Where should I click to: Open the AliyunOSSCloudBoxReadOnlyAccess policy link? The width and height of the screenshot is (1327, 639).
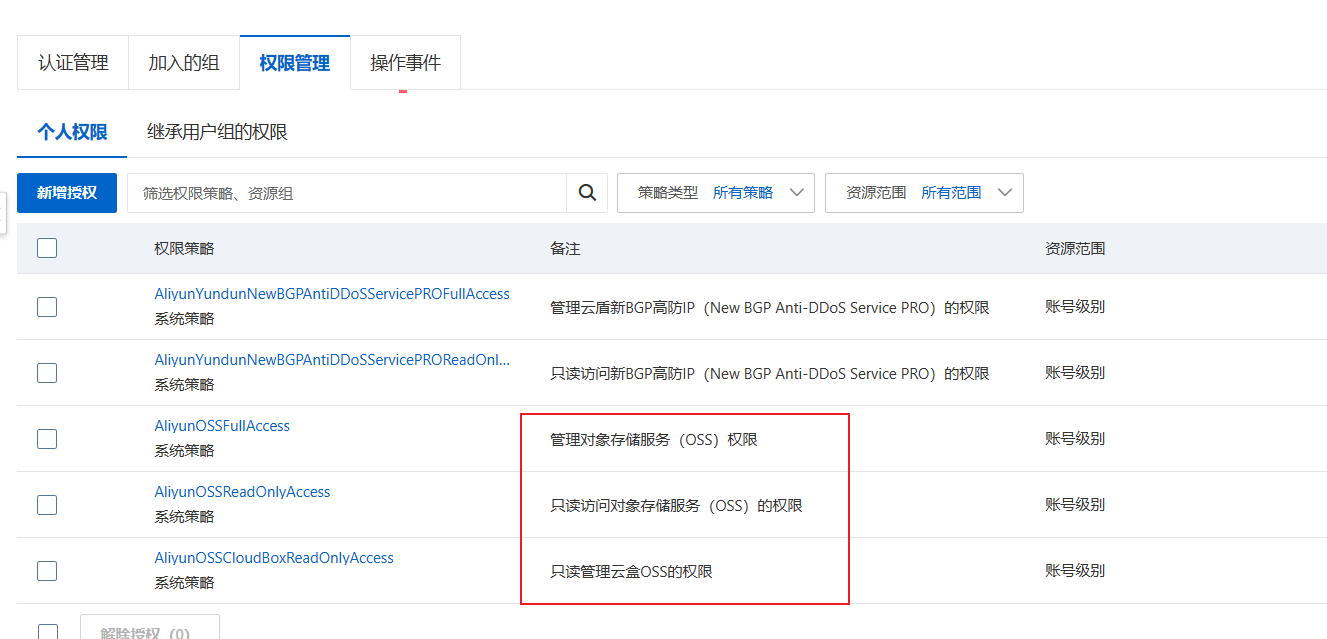coord(274,558)
